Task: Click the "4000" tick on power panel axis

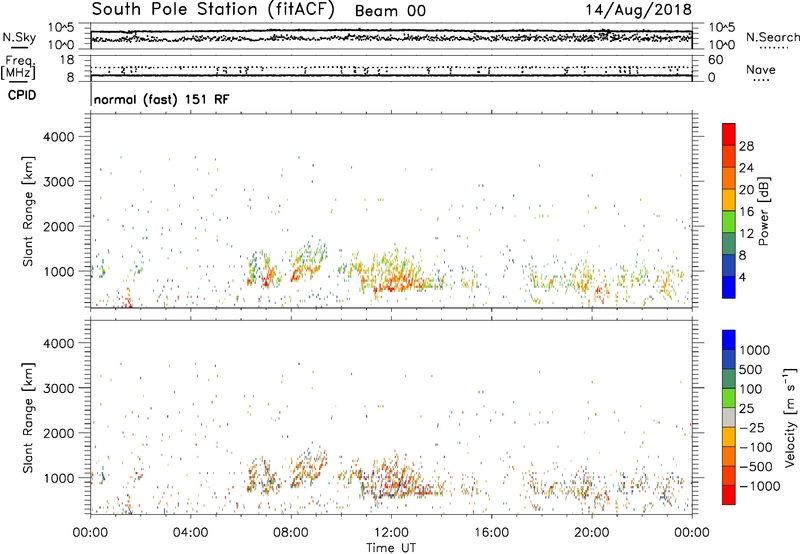Action: coord(58,137)
